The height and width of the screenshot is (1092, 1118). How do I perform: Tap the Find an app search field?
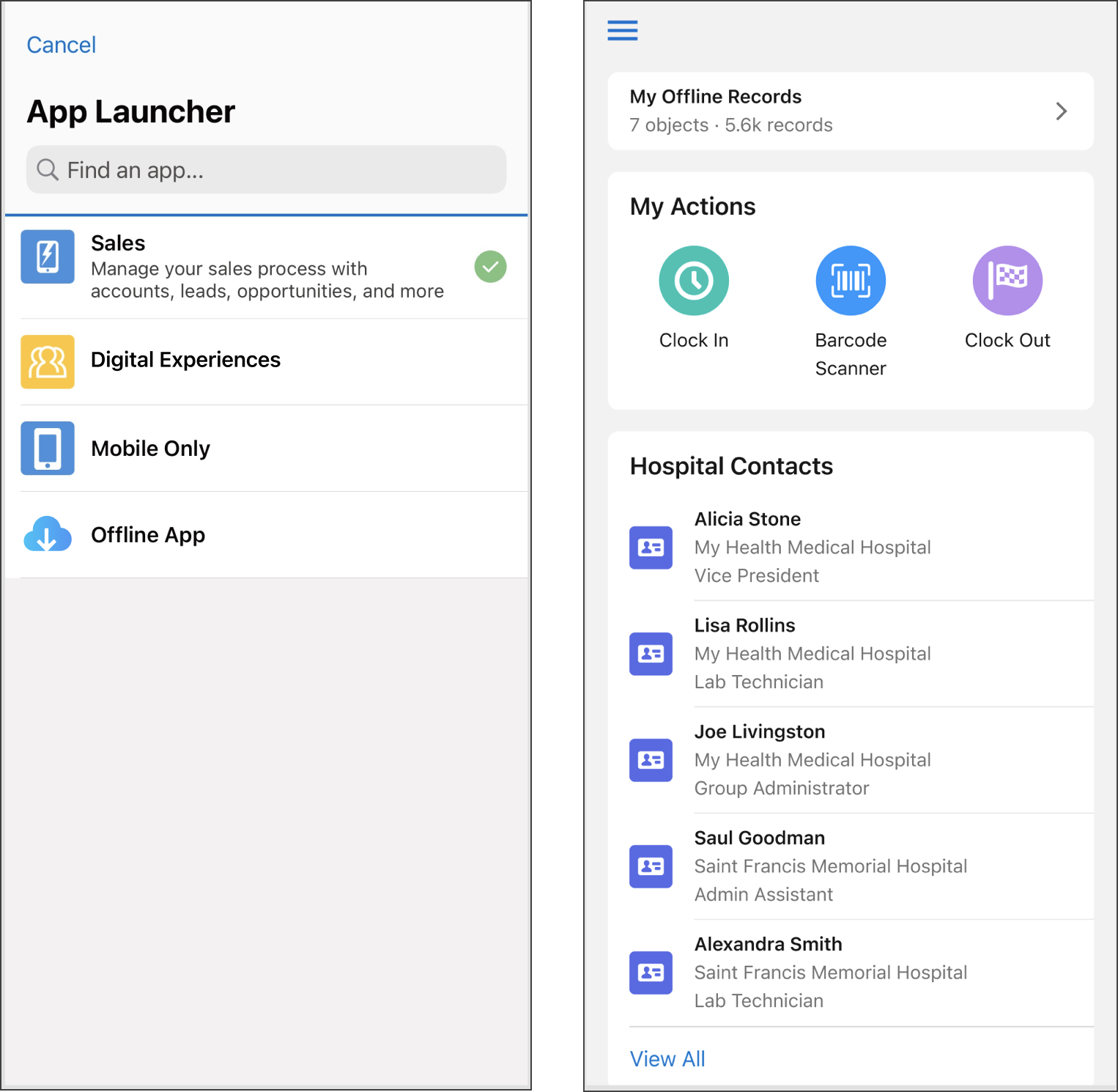click(x=266, y=169)
